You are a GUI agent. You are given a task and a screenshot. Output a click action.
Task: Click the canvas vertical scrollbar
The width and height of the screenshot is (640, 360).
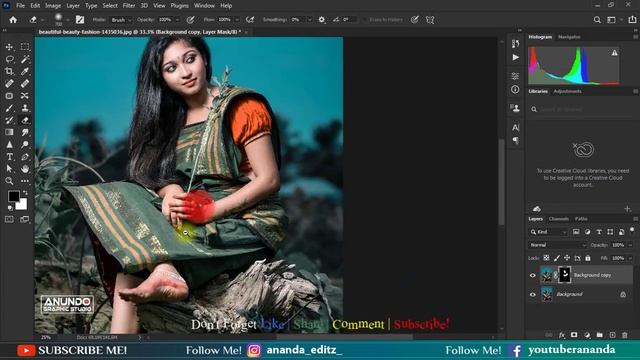[x=501, y=182]
